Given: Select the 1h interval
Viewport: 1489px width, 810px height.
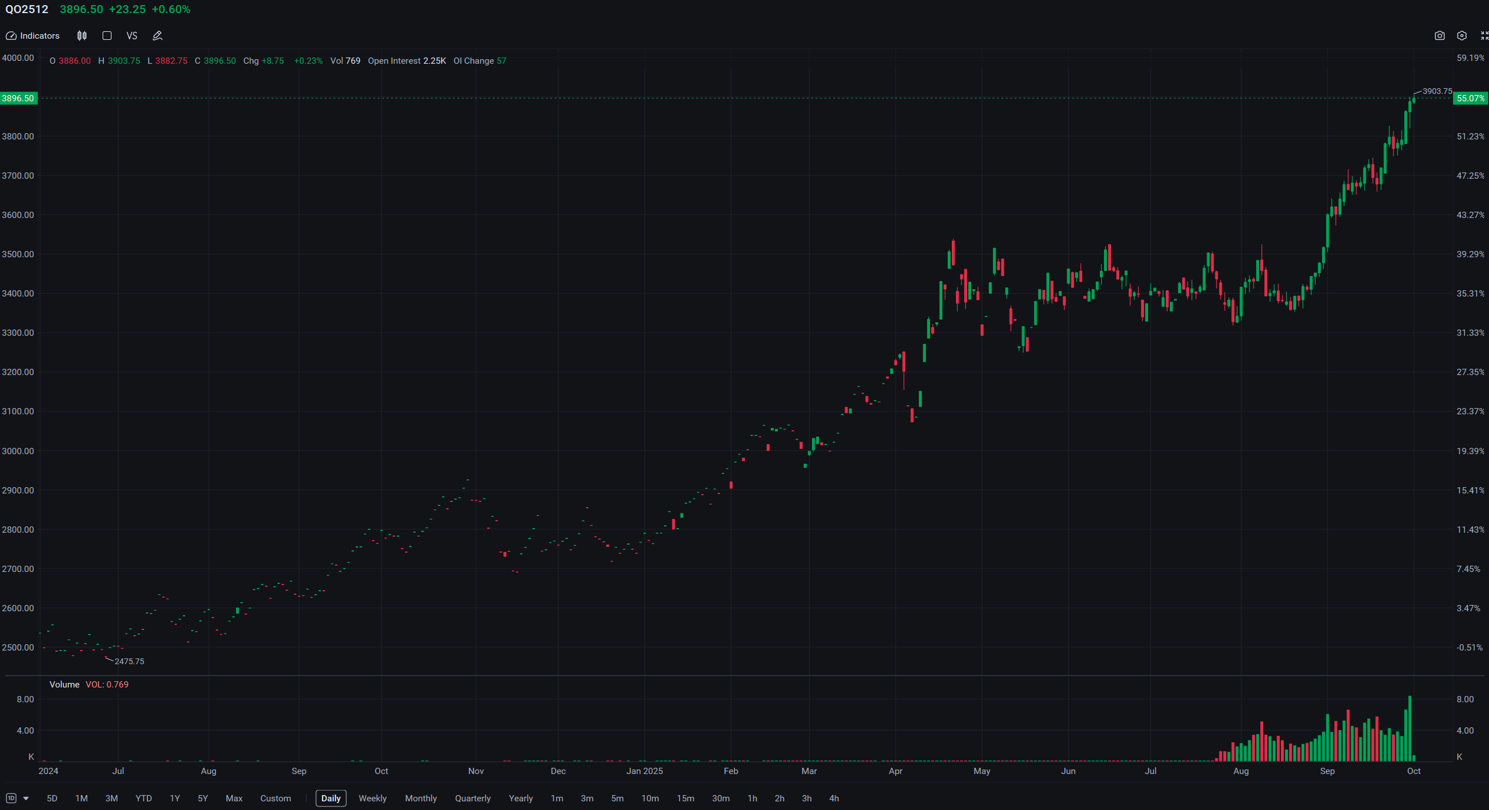Looking at the screenshot, I should click(x=752, y=799).
